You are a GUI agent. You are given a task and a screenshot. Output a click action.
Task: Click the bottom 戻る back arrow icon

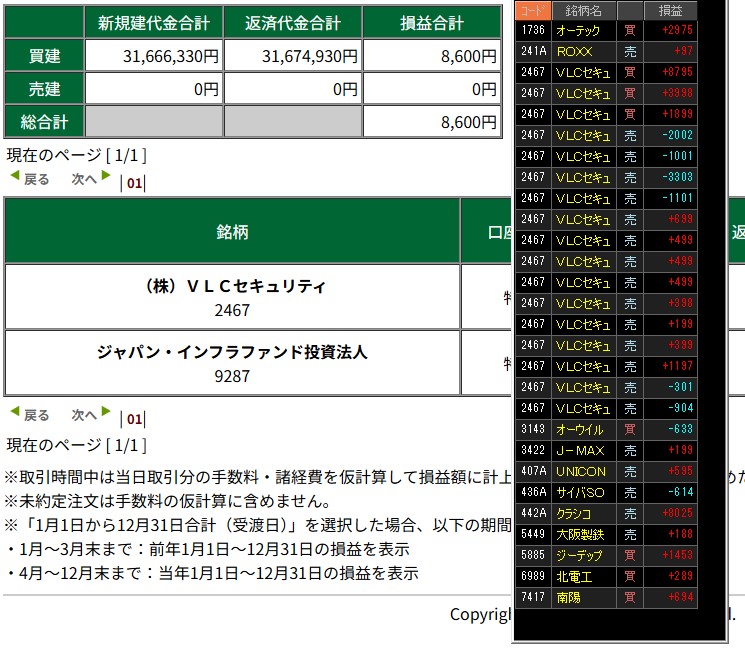14,412
